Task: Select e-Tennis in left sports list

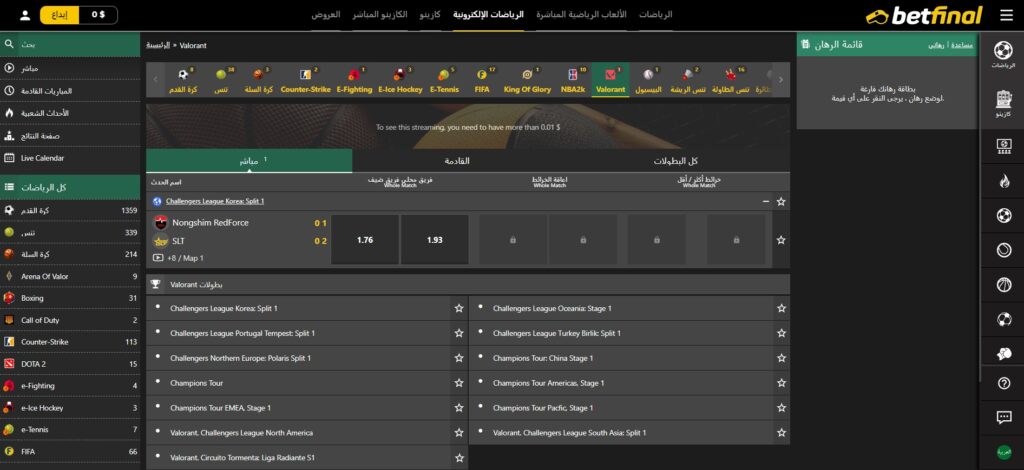Action: [71, 430]
